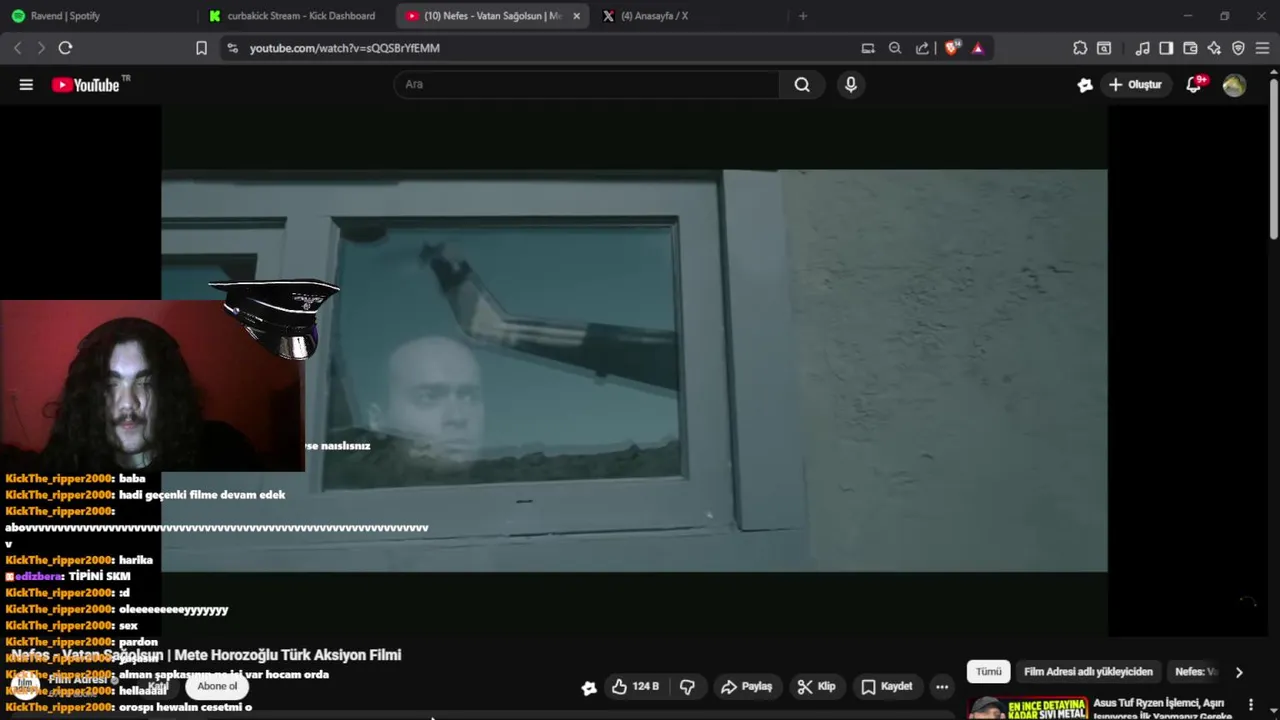Screen dimensions: 1280x720
Task: Switch to the Anasayfa / X tab
Action: click(690, 16)
